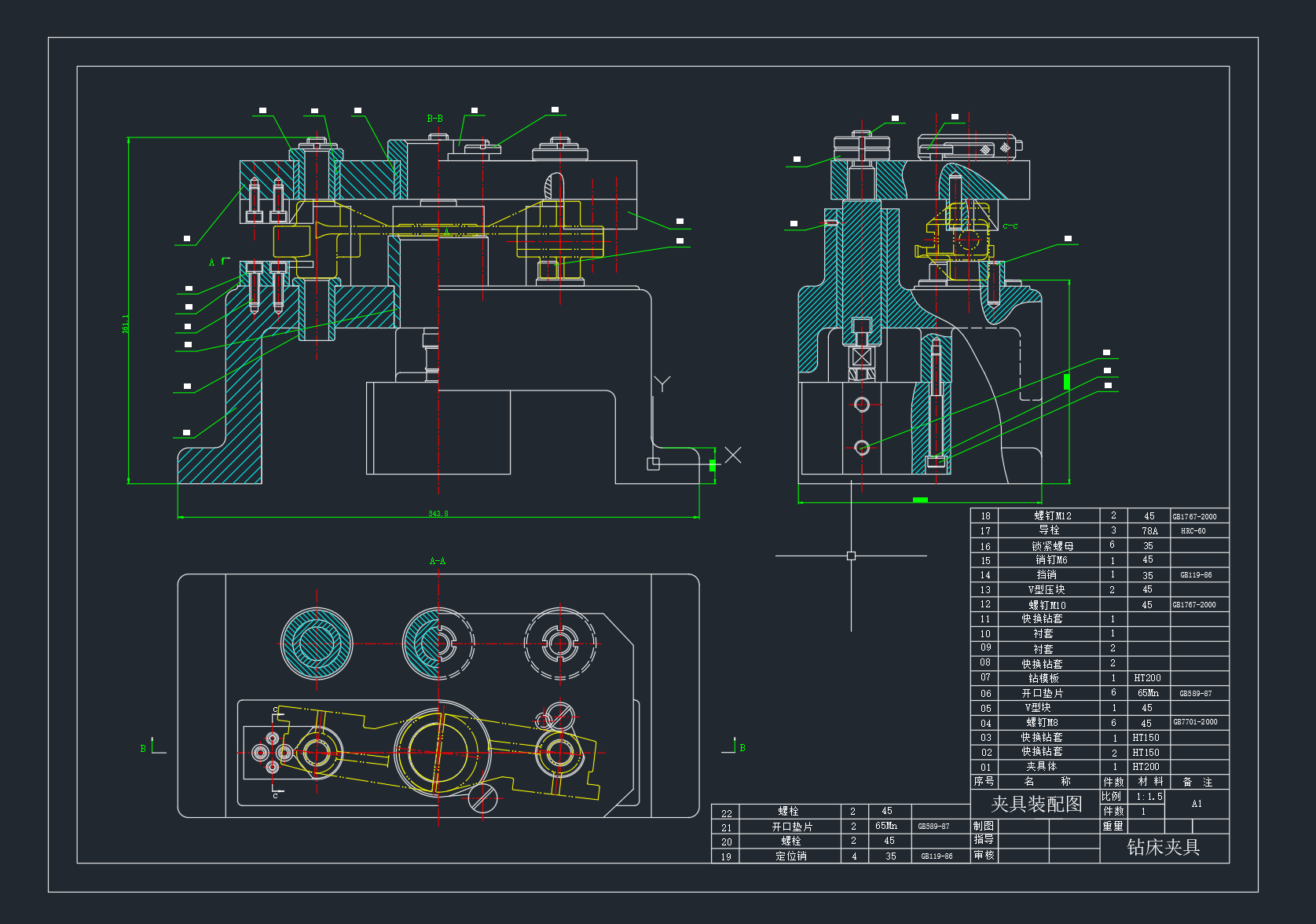1316x924 pixels.
Task: Select 衬套 in row 09
Action: (x=1043, y=649)
